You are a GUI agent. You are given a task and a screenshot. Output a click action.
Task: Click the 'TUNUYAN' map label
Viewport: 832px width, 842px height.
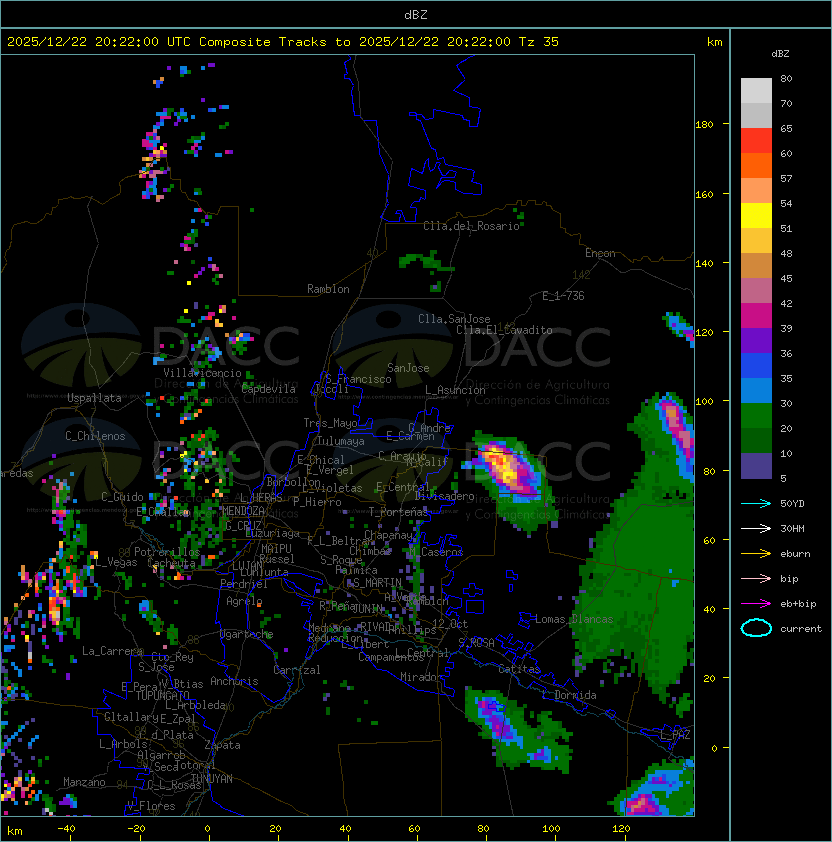pyautogui.click(x=212, y=779)
